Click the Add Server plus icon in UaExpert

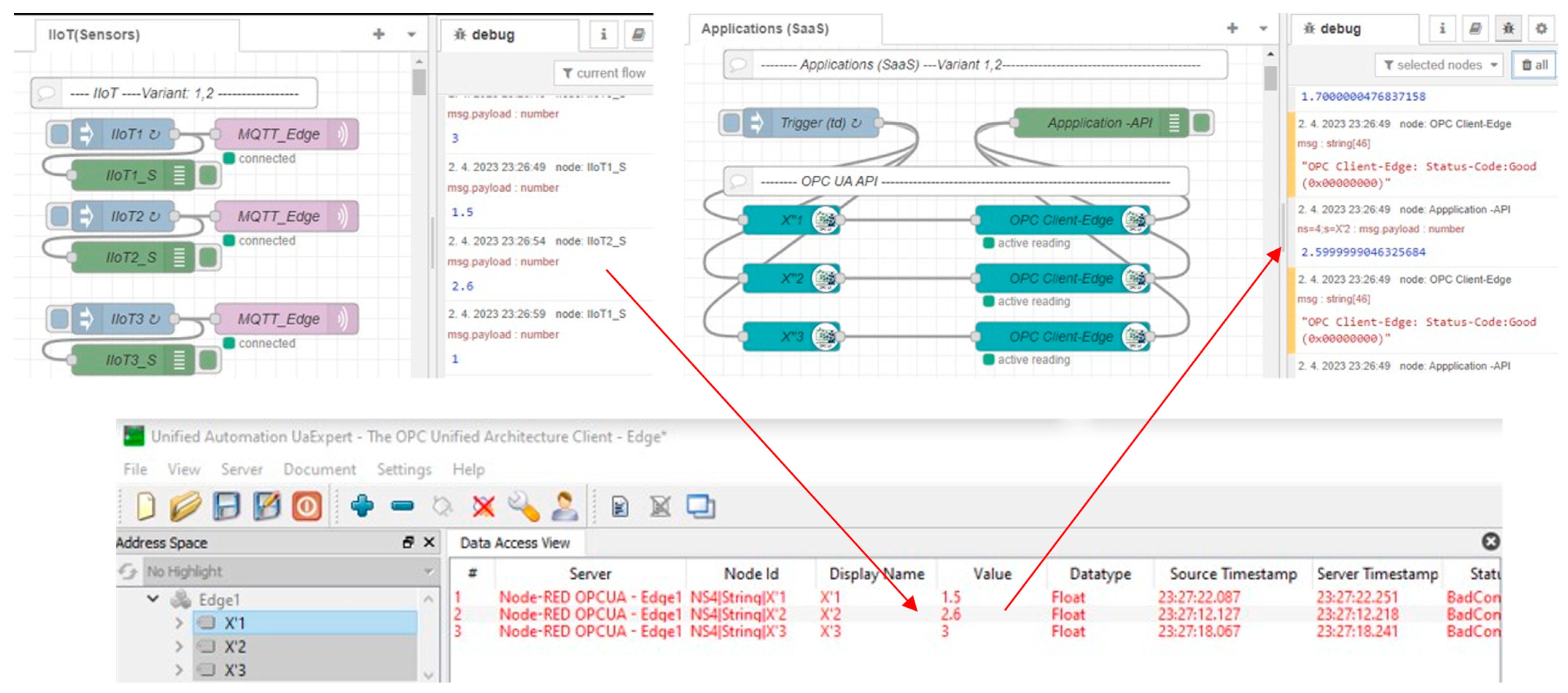click(362, 506)
